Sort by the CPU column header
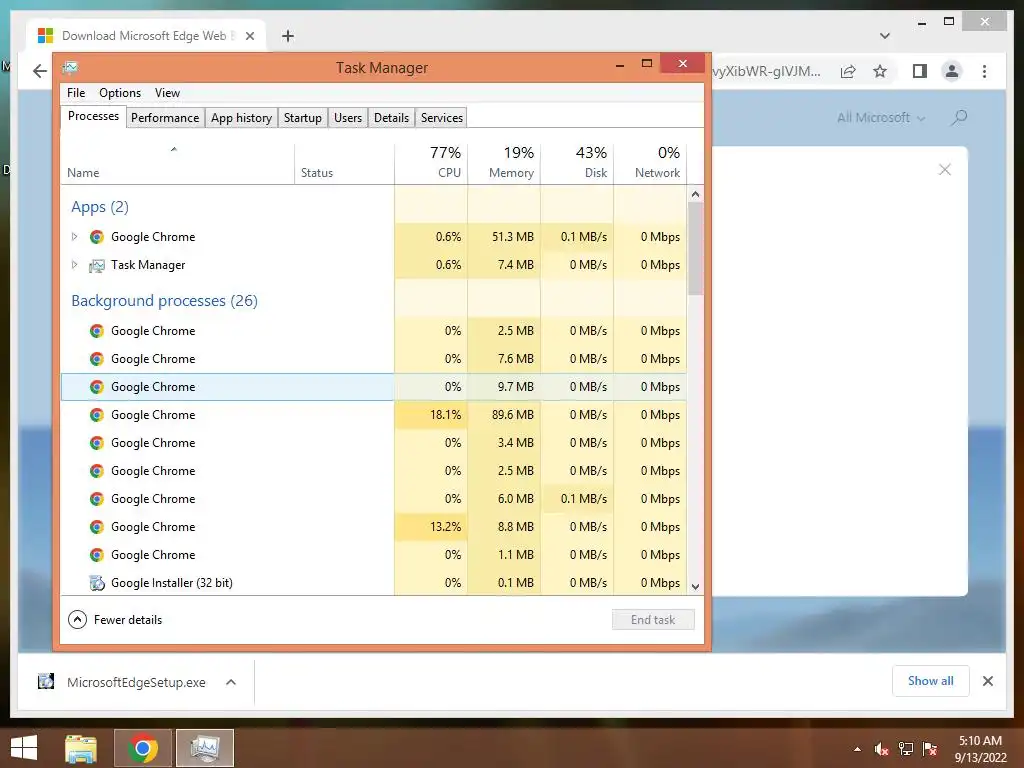Screen dimensions: 1024x768 pyautogui.click(x=431, y=163)
